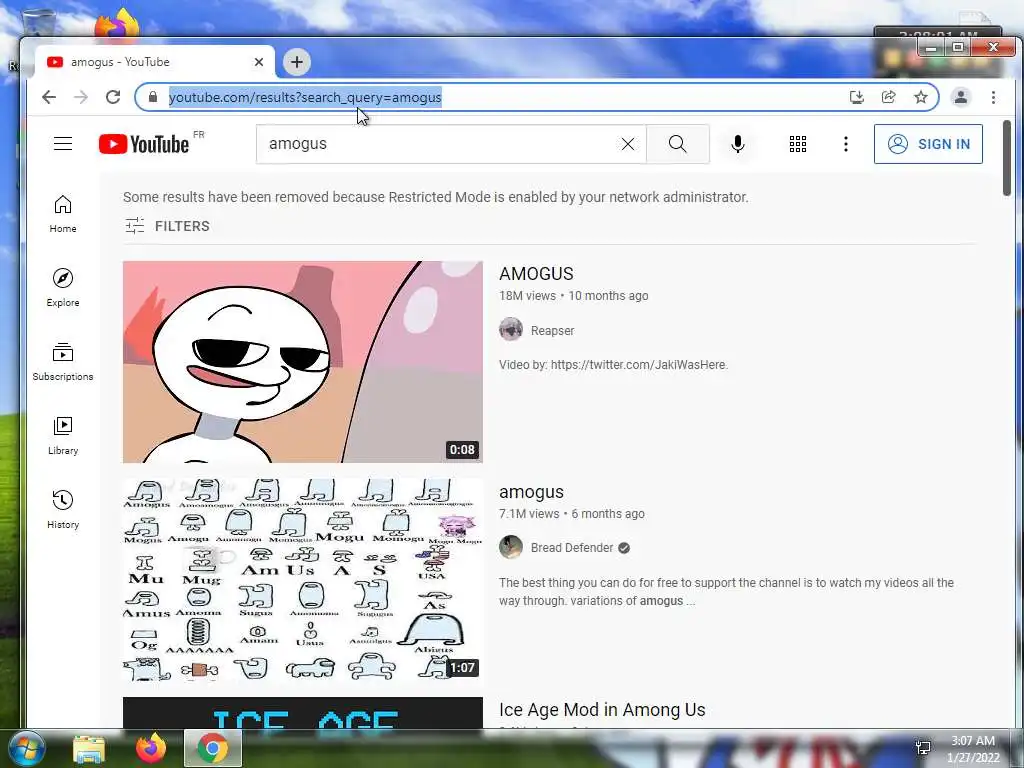
Task: Click the network icon in system tray
Action: click(923, 748)
